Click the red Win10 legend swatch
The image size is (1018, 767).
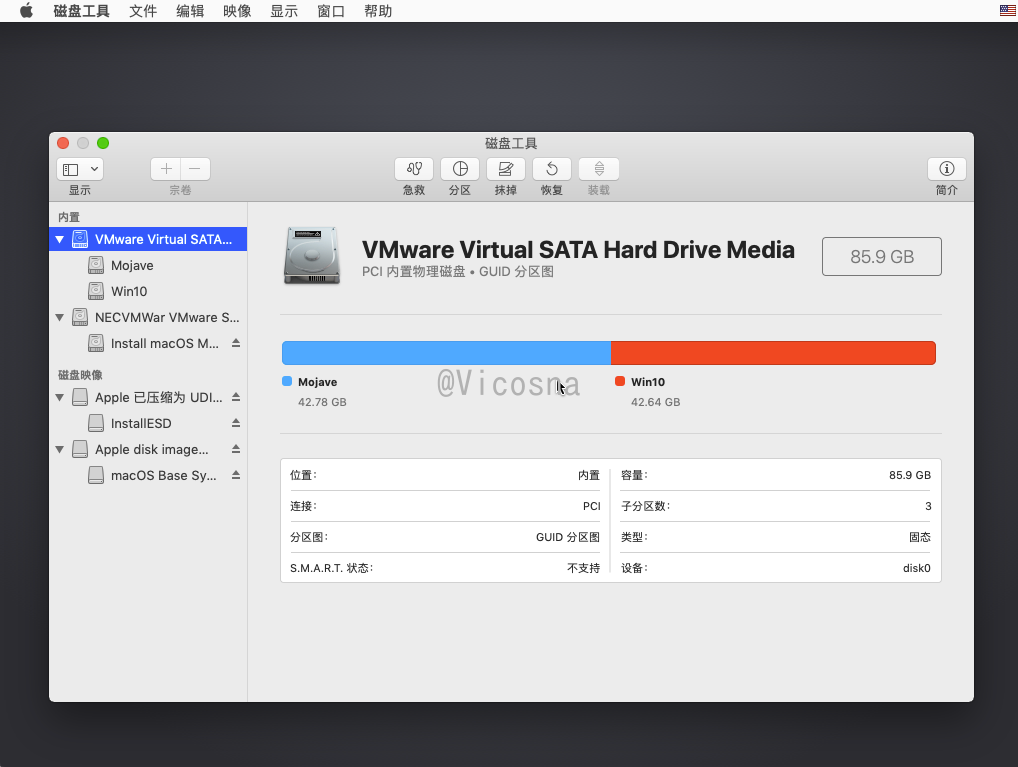620,381
